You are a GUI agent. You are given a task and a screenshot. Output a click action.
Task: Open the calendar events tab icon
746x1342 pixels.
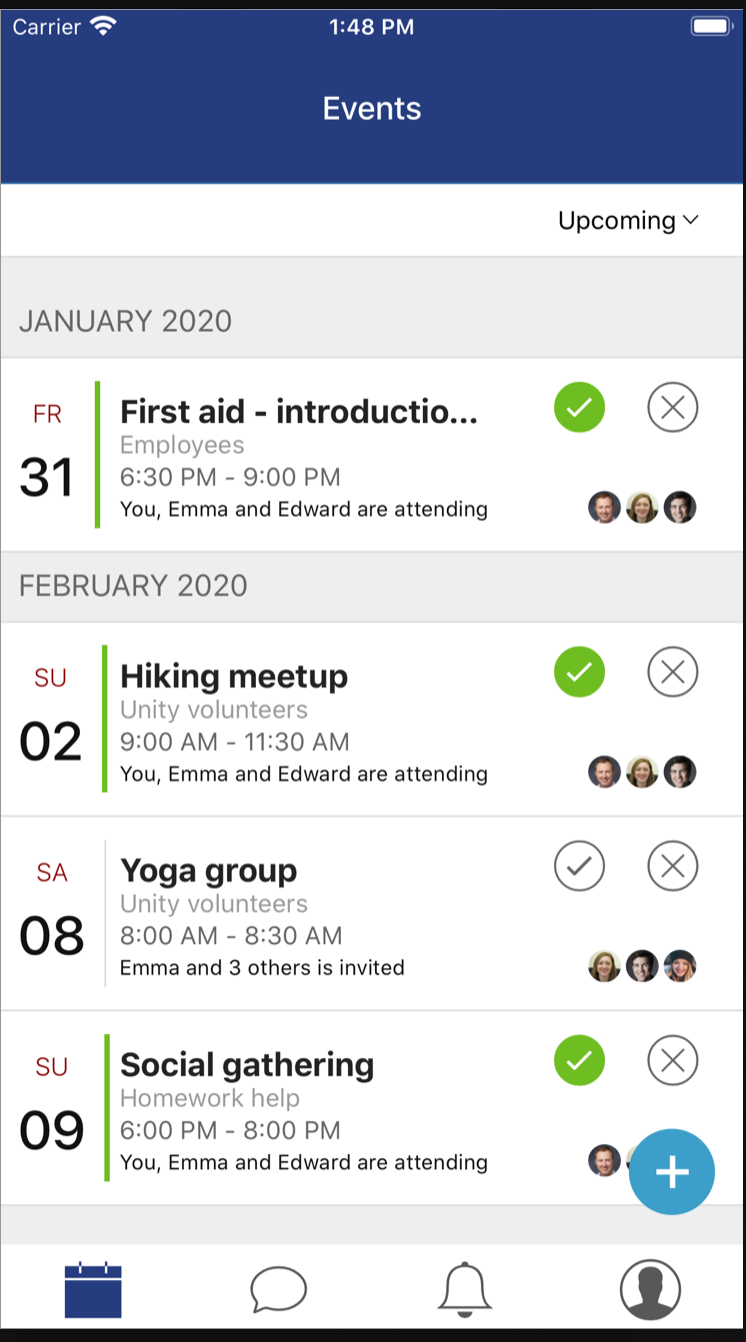(x=93, y=1290)
